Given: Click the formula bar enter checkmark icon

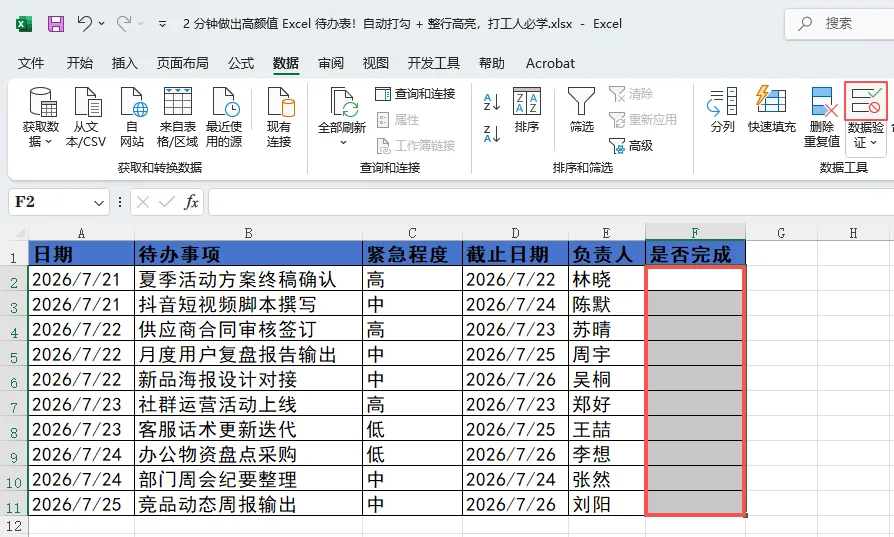Looking at the screenshot, I should click(166, 202).
